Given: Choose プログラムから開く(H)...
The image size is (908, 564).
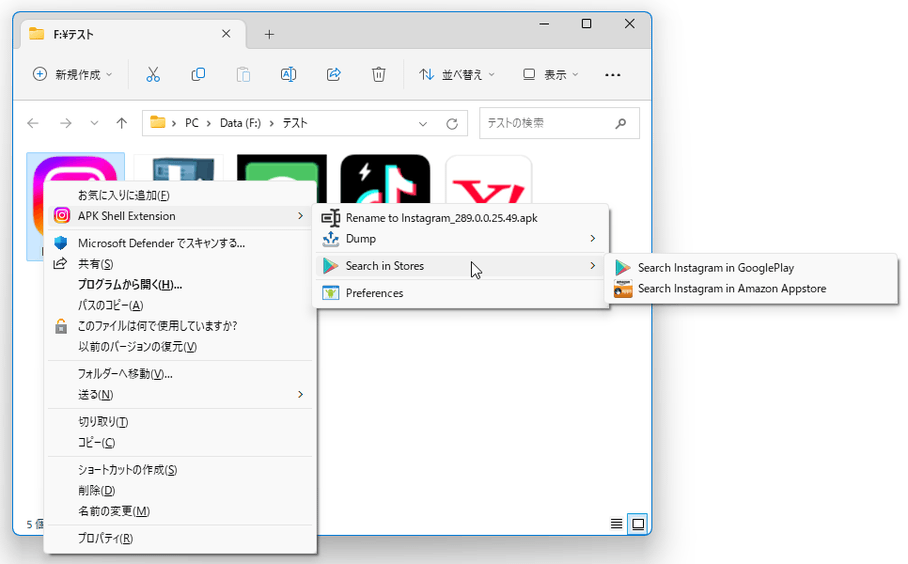Looking at the screenshot, I should point(181,284).
